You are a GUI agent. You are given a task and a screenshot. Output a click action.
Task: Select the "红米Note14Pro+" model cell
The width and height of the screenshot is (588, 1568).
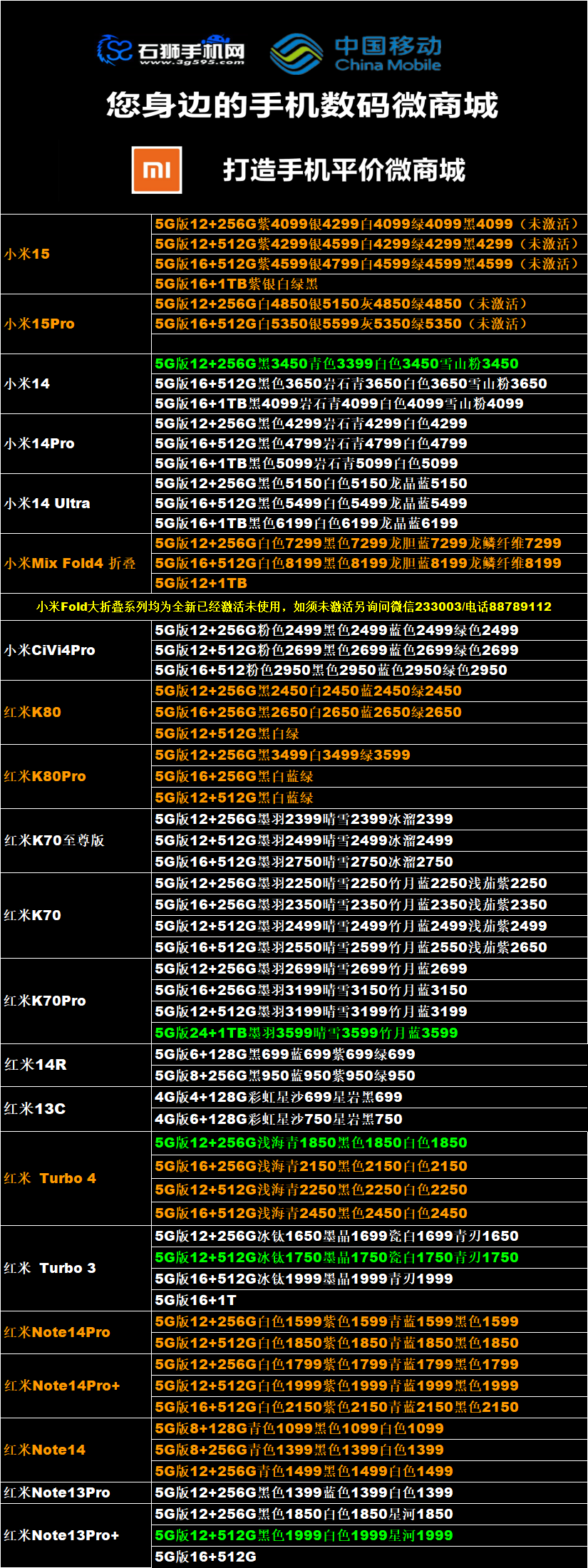click(76, 1386)
